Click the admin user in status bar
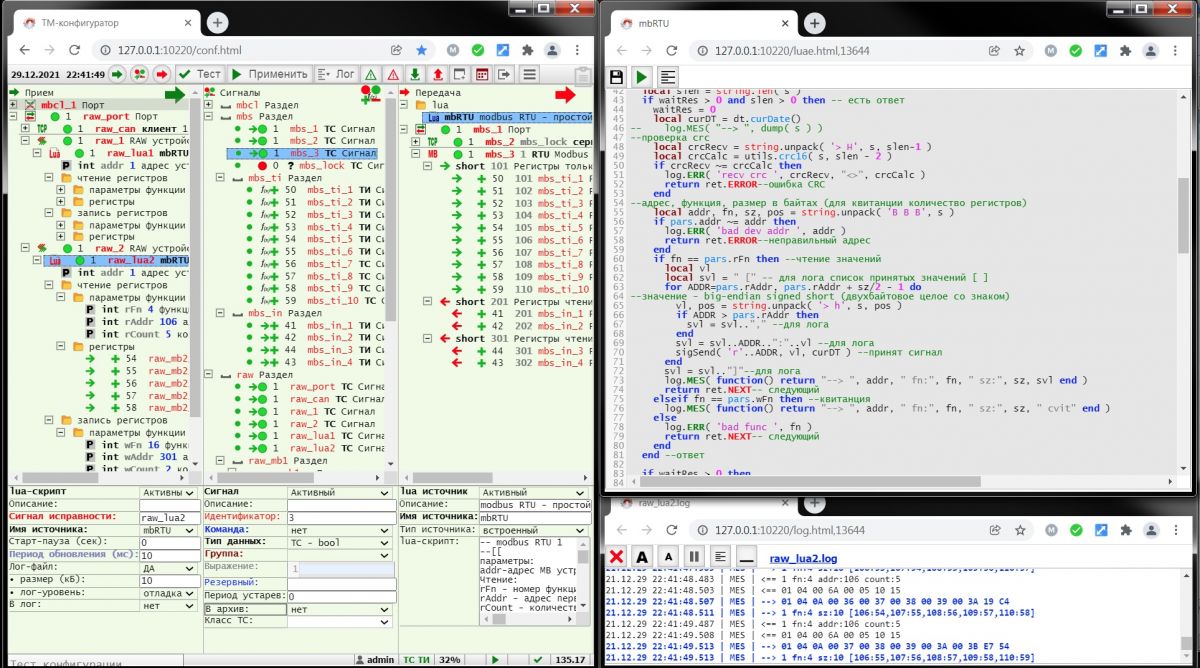The width and height of the screenshot is (1200, 668). [374, 659]
